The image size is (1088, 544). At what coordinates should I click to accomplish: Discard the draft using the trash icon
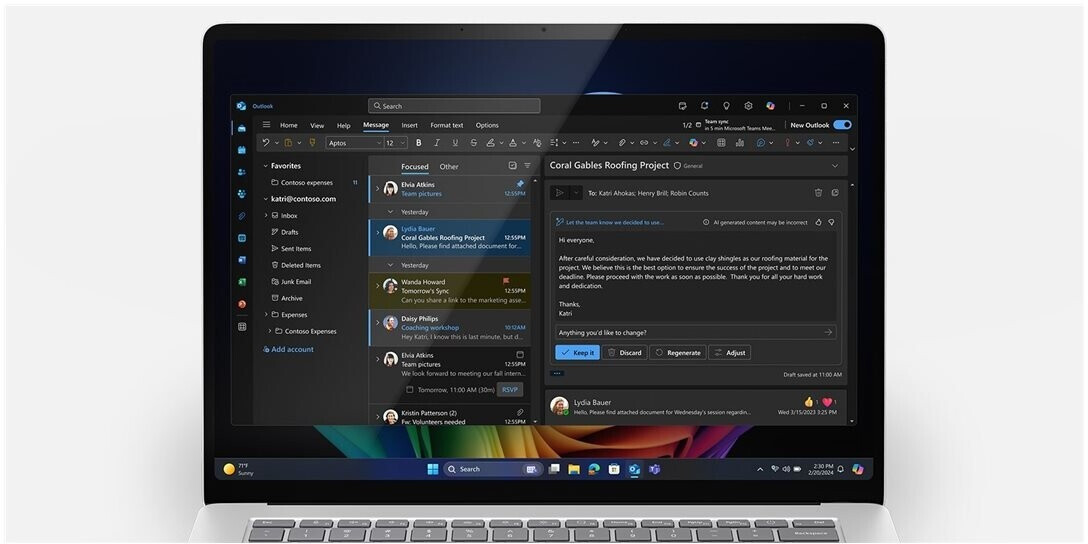tap(818, 192)
